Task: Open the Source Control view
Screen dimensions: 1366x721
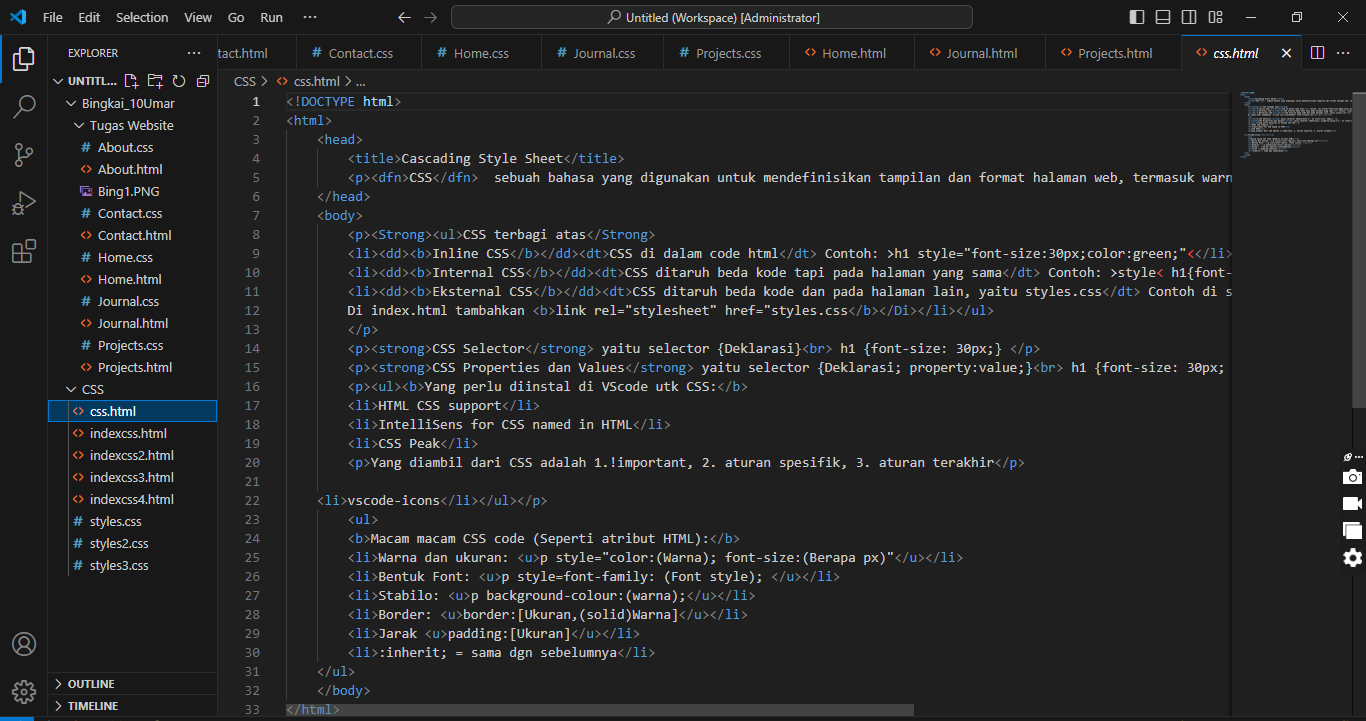Action: [24, 155]
